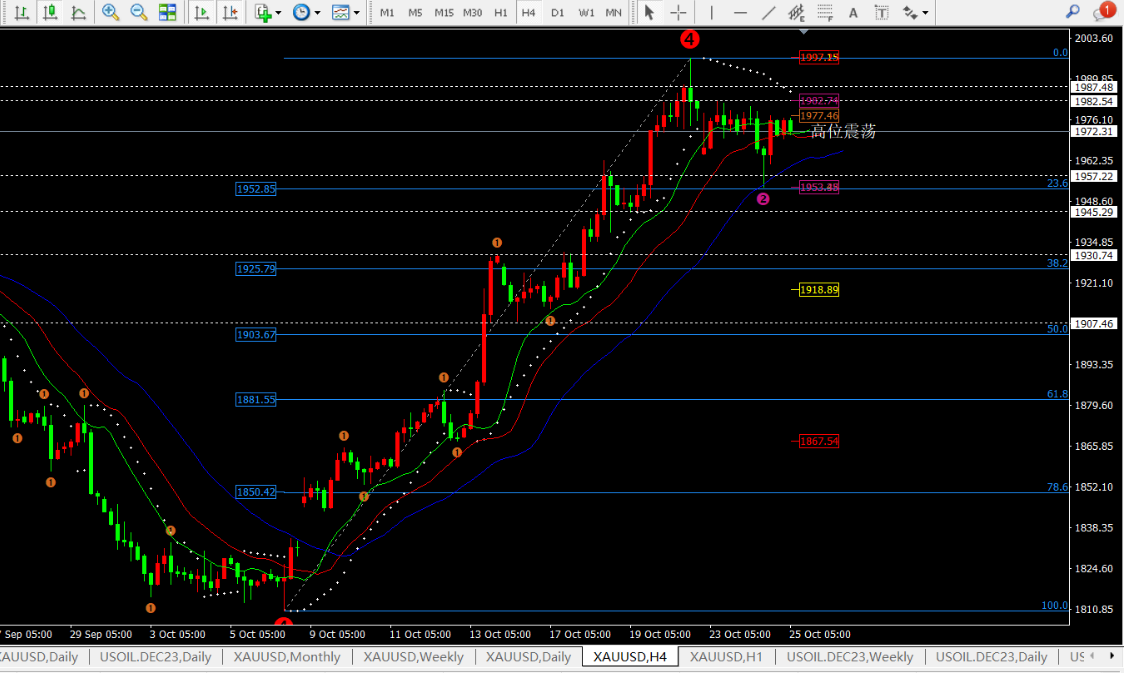
Task: Click the 1903.67 Fibonacci level label
Action: point(256,335)
